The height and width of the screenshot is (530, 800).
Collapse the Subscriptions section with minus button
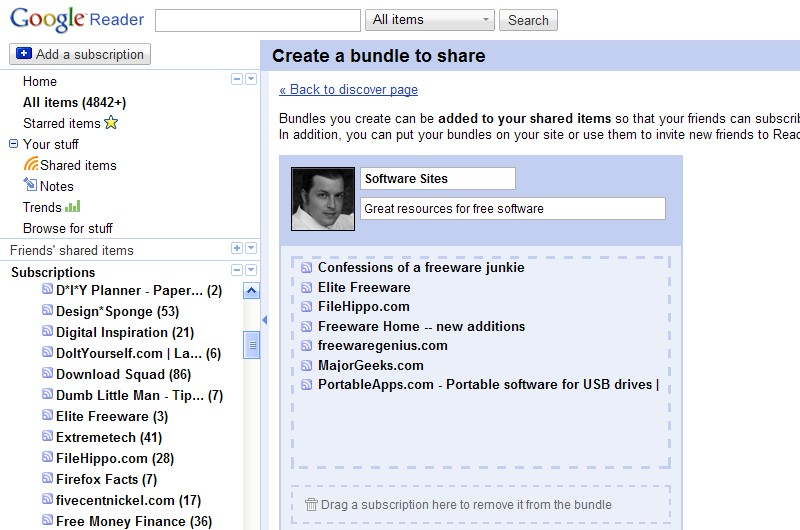[x=237, y=270]
